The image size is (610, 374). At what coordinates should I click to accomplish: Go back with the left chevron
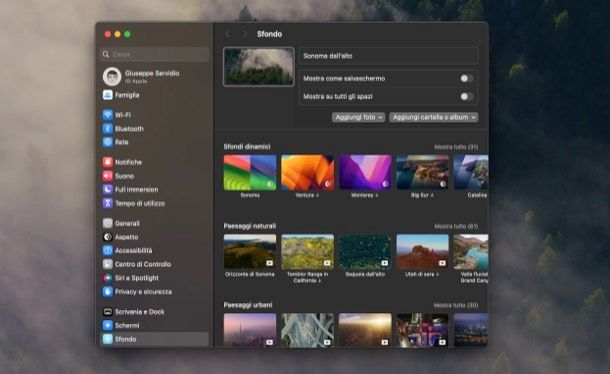pos(228,34)
